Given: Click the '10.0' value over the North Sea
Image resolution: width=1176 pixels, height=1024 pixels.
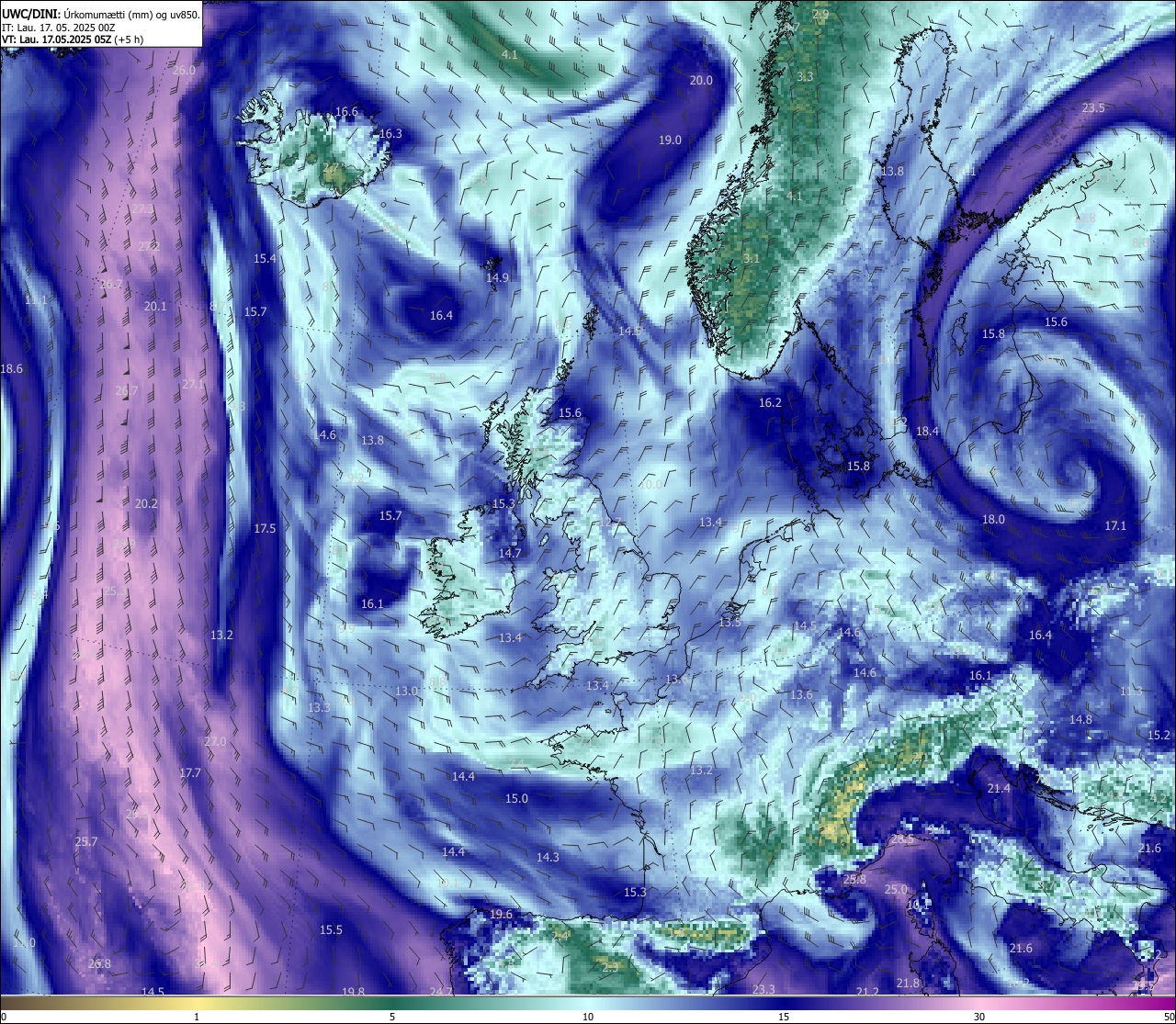Looking at the screenshot, I should (650, 485).
